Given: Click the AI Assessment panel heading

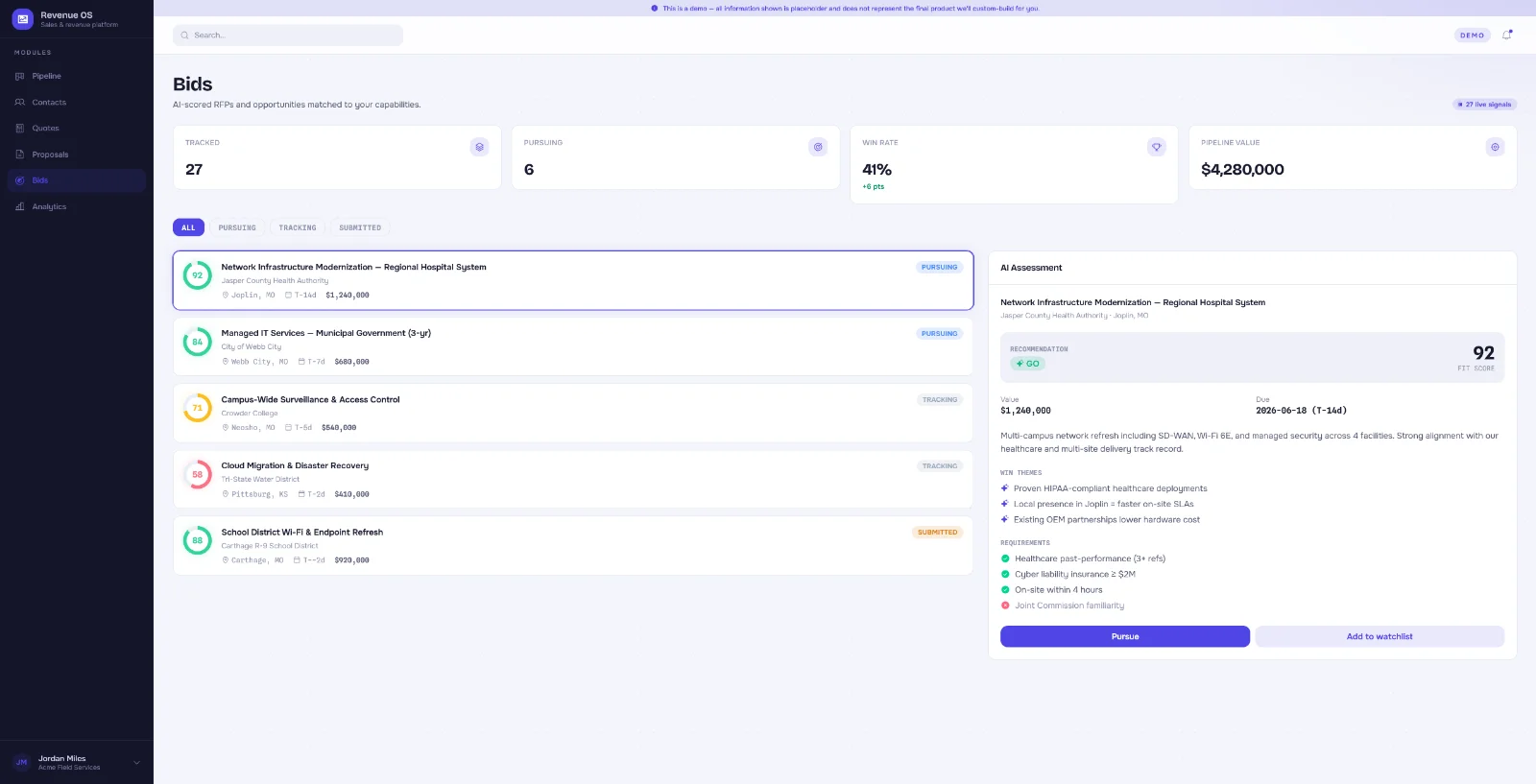Looking at the screenshot, I should (1031, 268).
